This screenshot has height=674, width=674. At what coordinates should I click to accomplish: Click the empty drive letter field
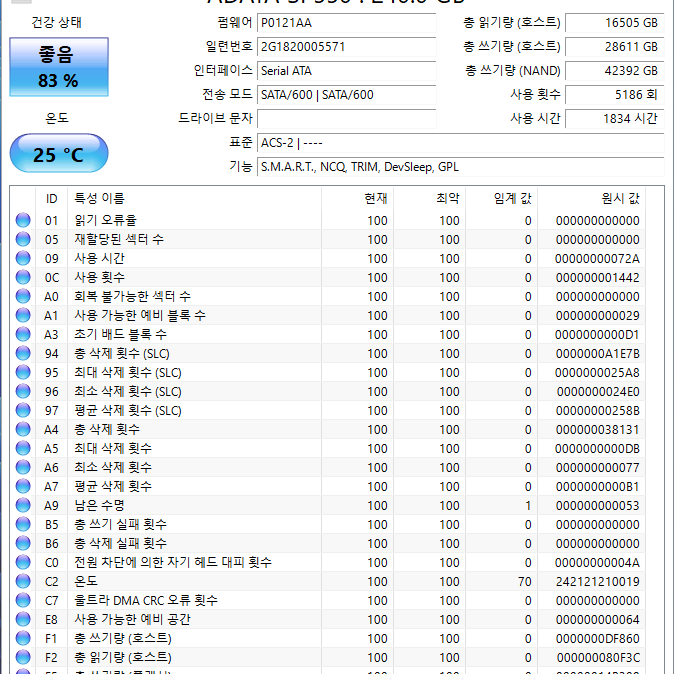(x=346, y=119)
